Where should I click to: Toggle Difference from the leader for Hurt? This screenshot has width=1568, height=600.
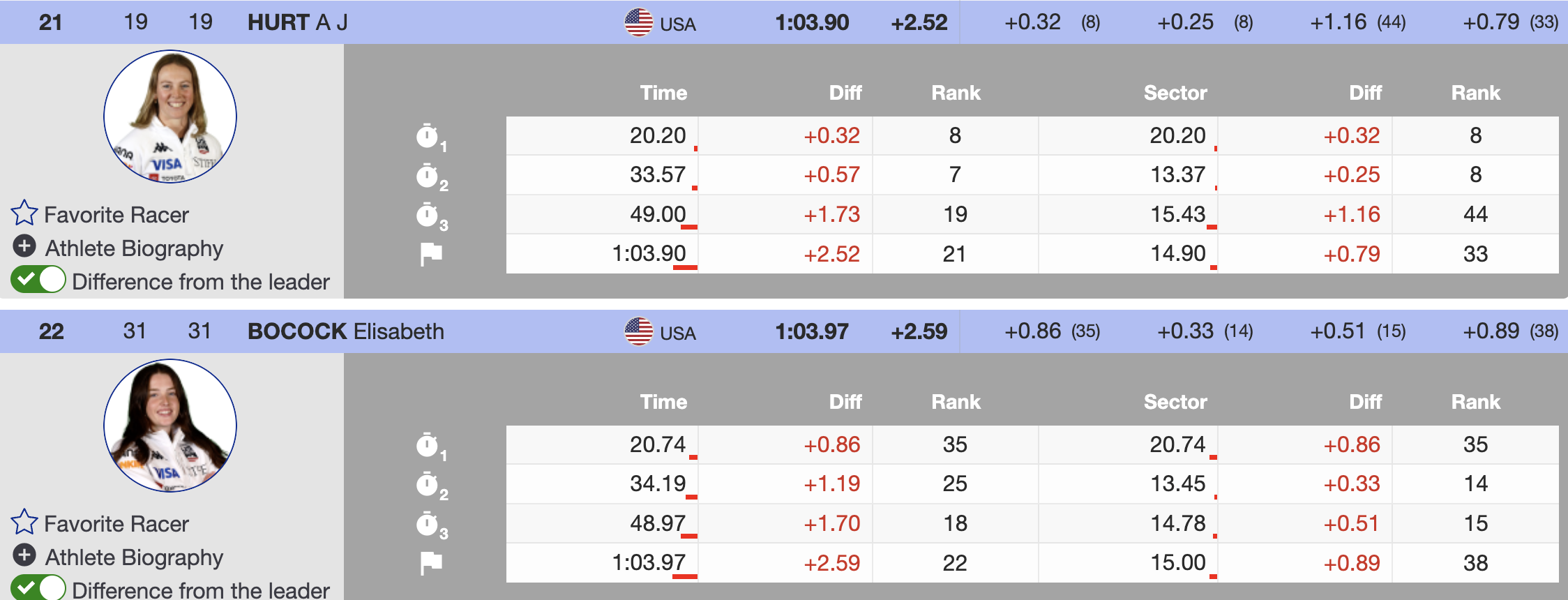point(38,280)
